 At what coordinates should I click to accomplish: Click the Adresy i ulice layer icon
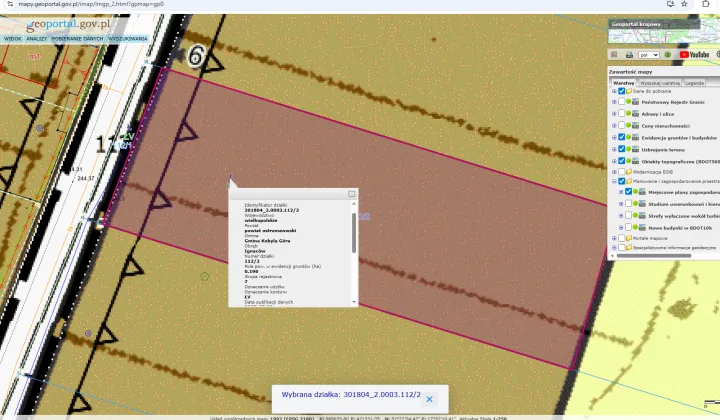pos(636,114)
